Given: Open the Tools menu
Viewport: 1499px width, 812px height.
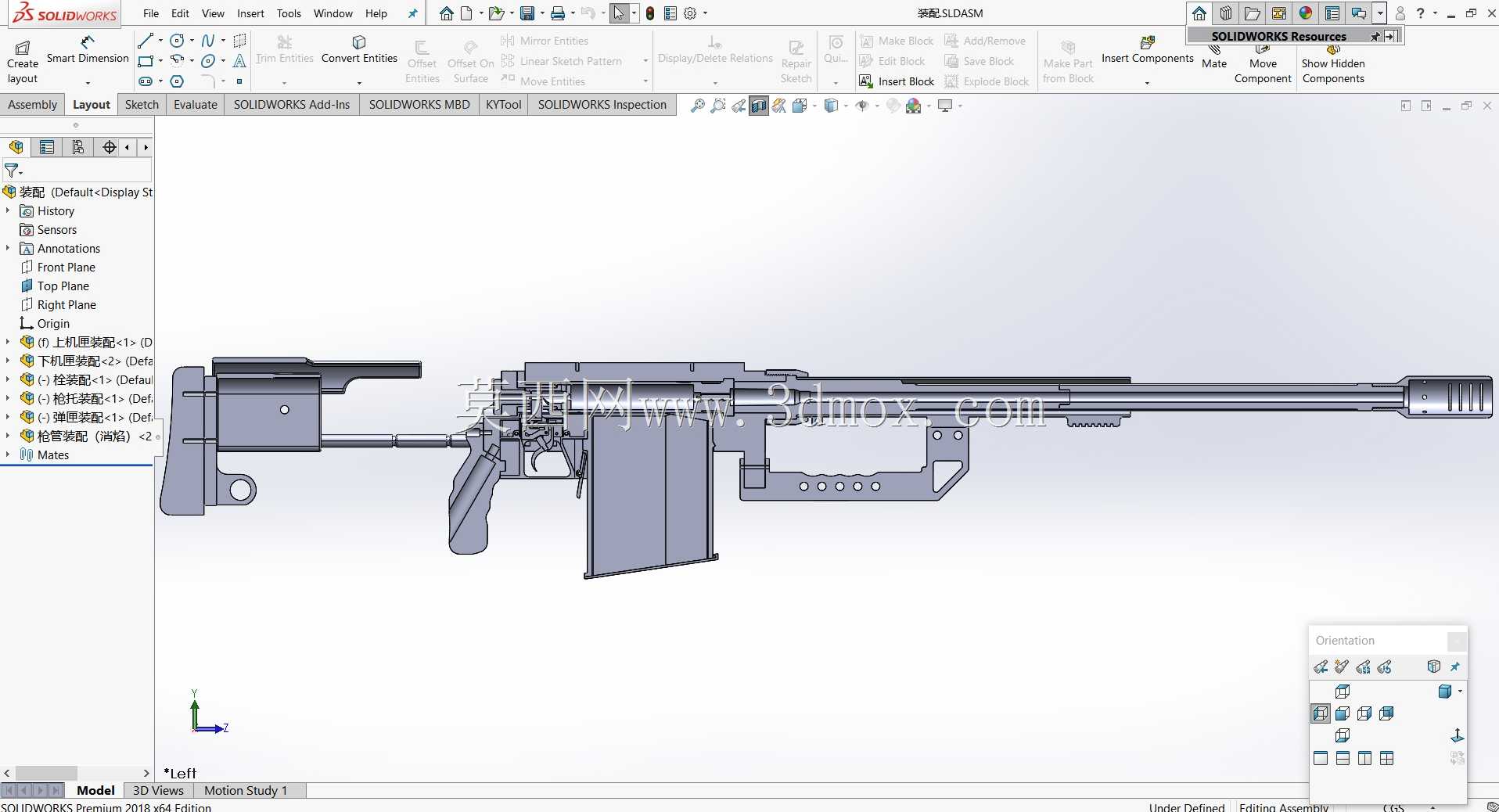Looking at the screenshot, I should [x=289, y=13].
